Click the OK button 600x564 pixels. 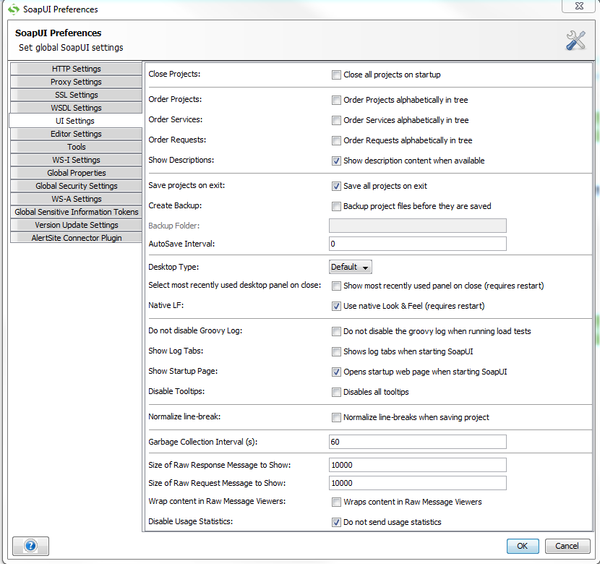[523, 546]
